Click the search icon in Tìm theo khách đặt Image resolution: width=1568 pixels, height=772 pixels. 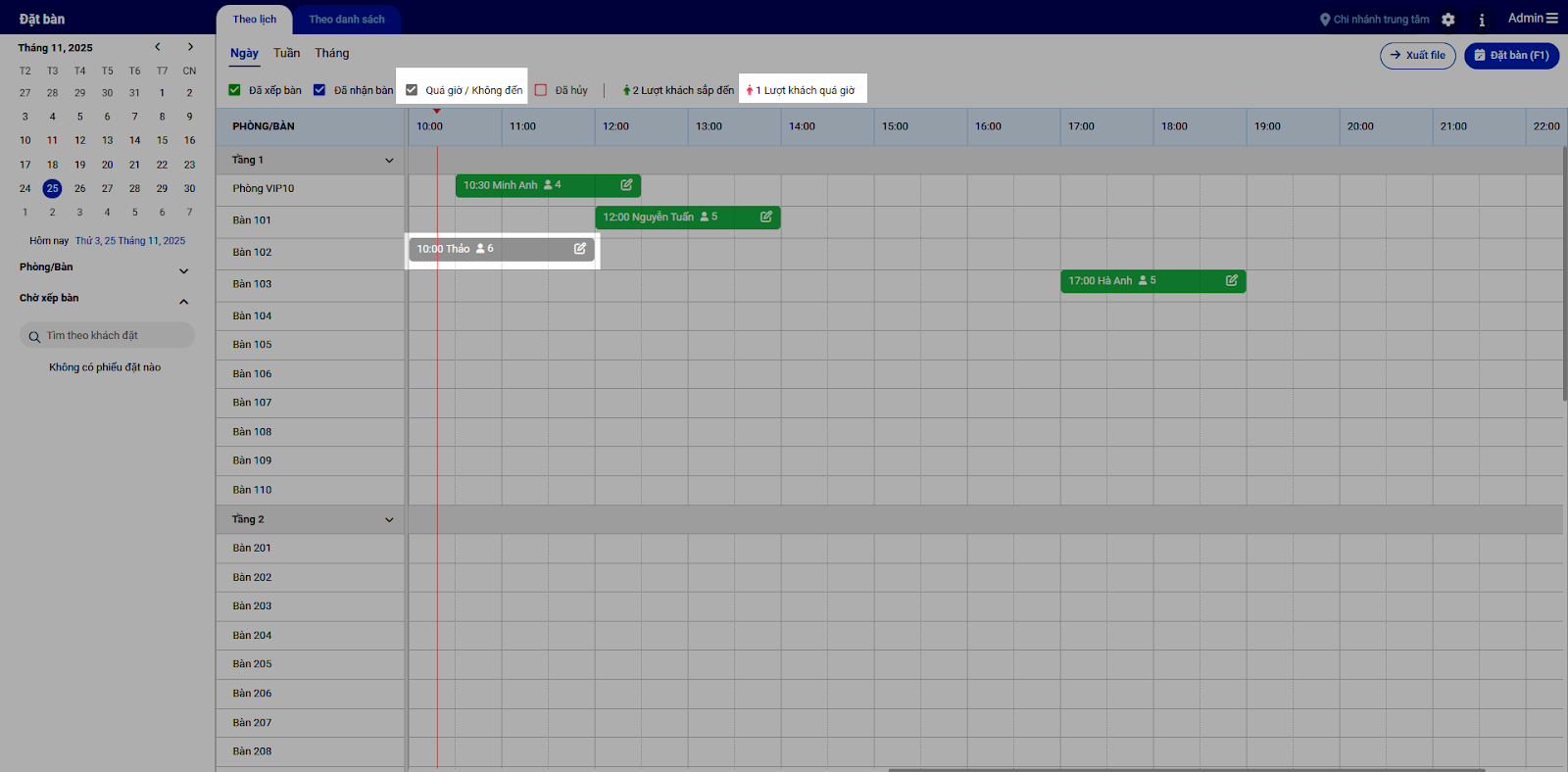[34, 336]
